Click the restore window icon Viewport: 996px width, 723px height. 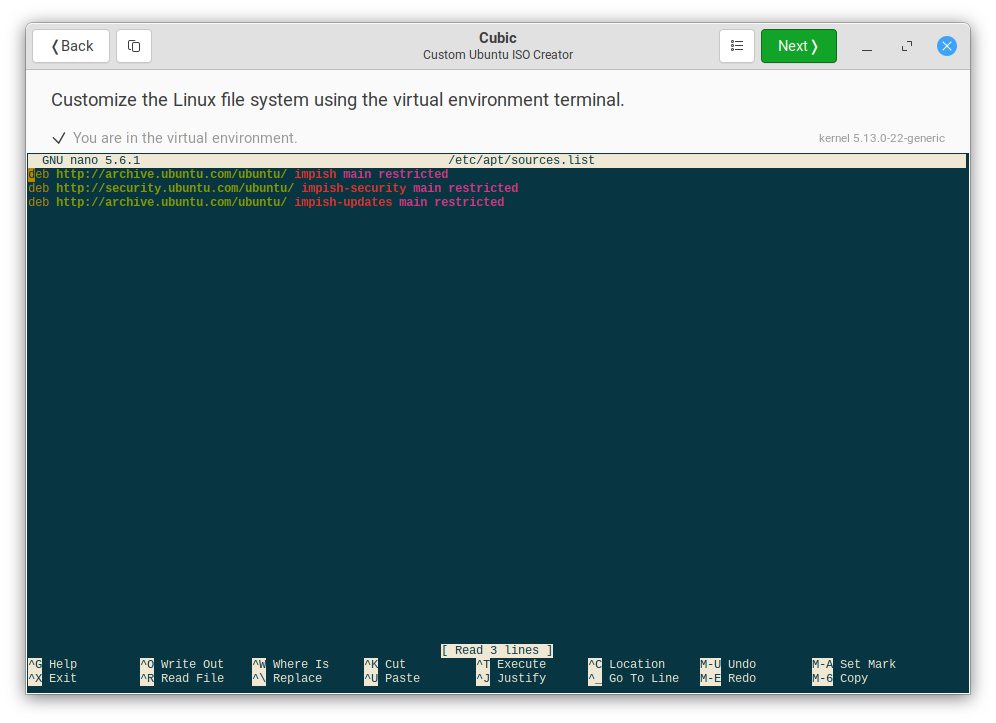(x=906, y=46)
